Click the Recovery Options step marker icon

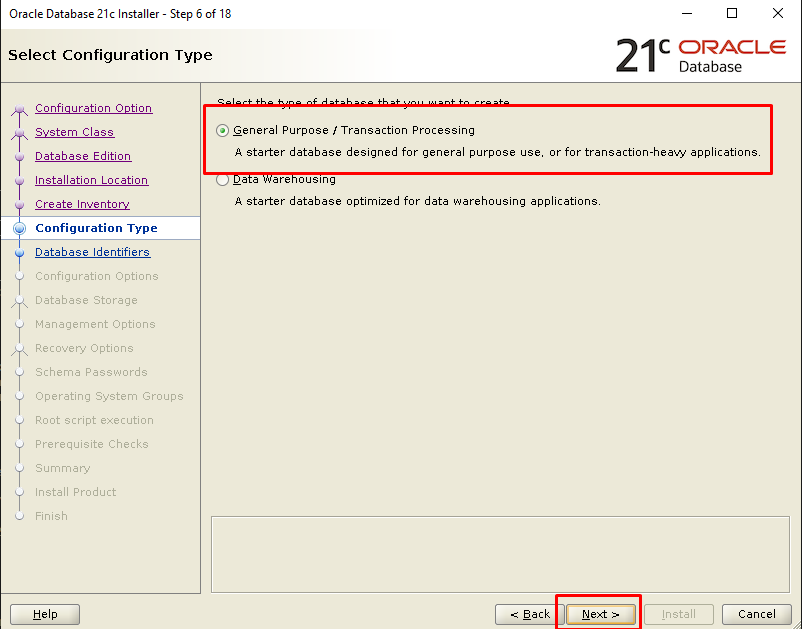(x=19, y=349)
